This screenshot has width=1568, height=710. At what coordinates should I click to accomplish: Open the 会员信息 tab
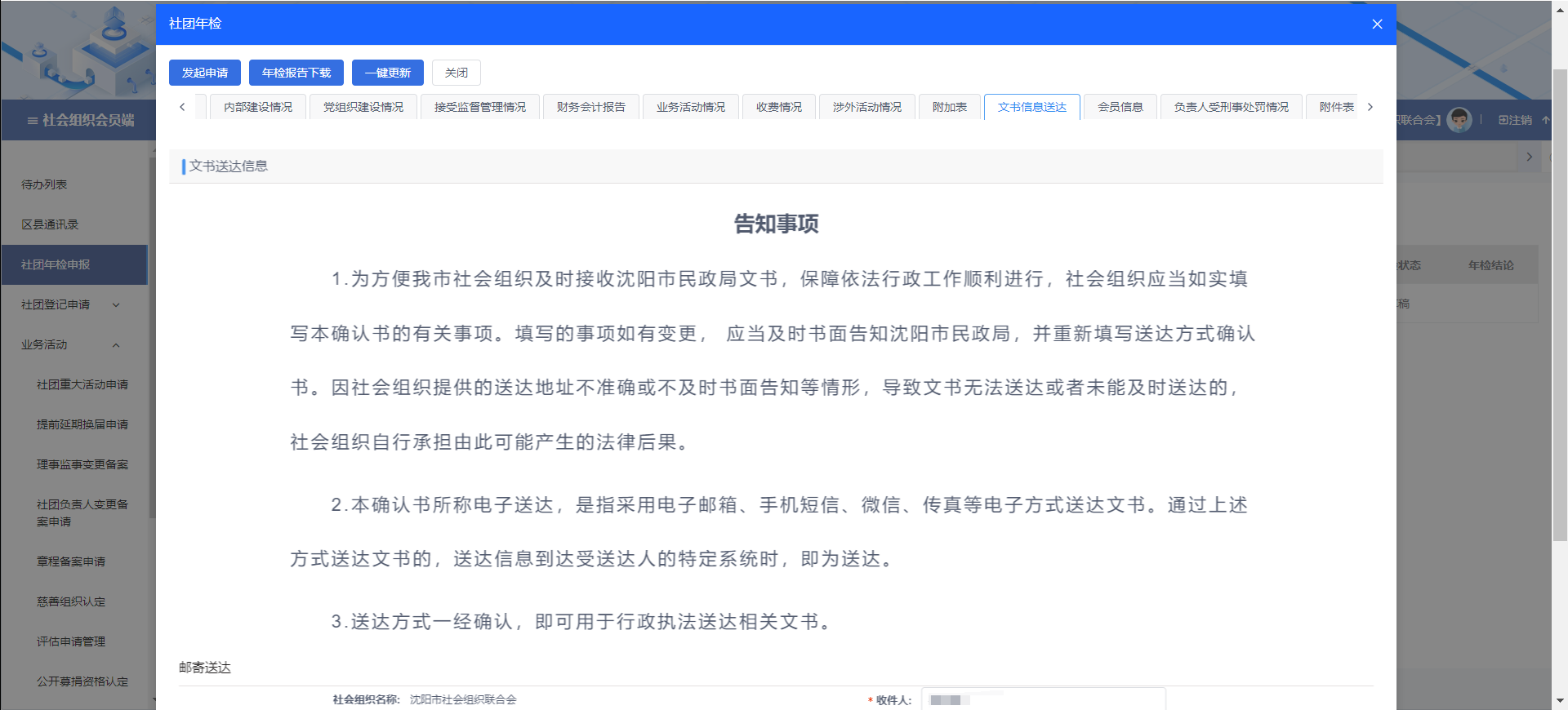(1120, 107)
